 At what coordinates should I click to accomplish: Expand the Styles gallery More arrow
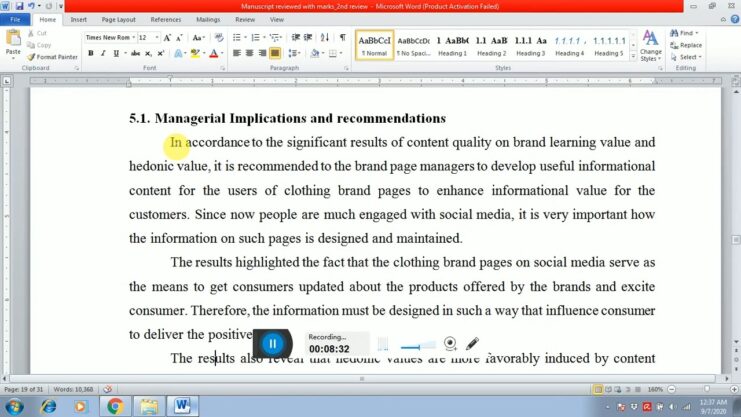pyautogui.click(x=633, y=56)
